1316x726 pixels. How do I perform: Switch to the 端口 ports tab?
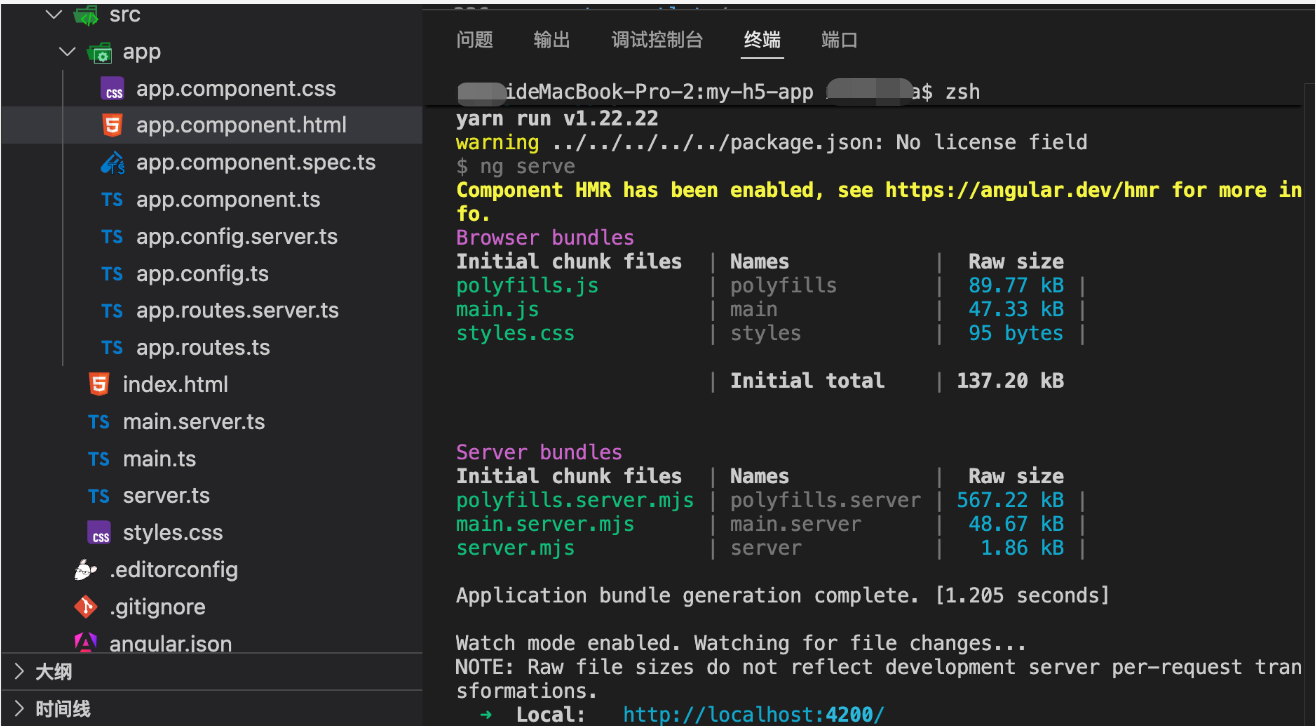(x=839, y=40)
